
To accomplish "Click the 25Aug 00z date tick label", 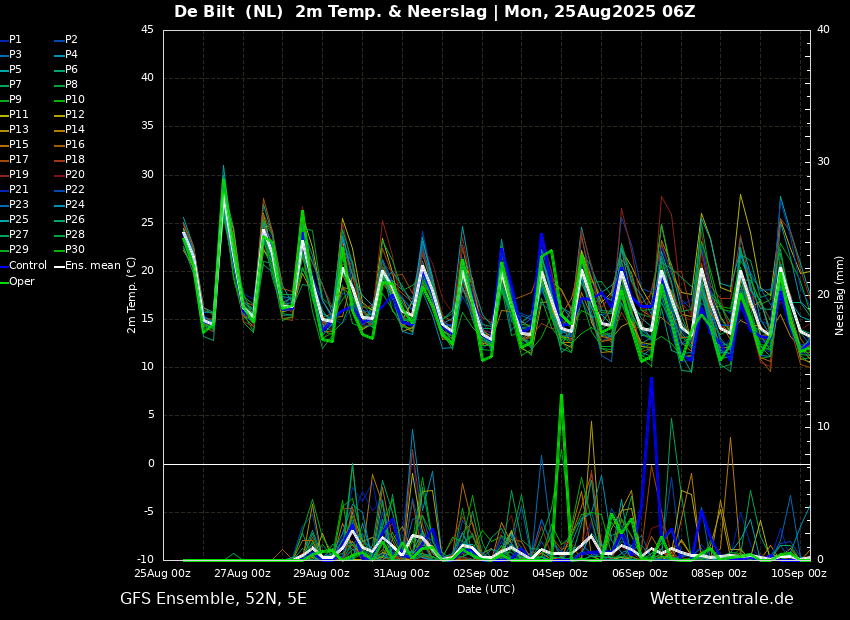I will coord(163,574).
